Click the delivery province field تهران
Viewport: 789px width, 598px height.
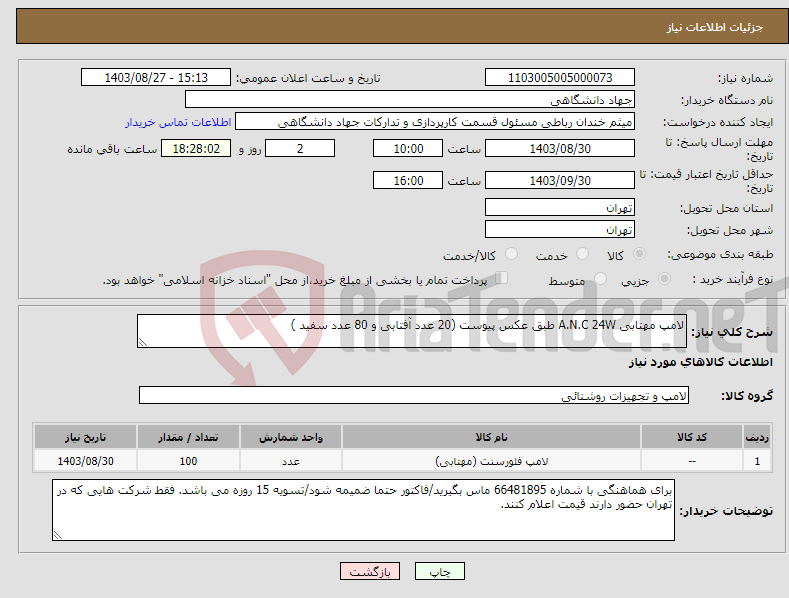coord(560,207)
